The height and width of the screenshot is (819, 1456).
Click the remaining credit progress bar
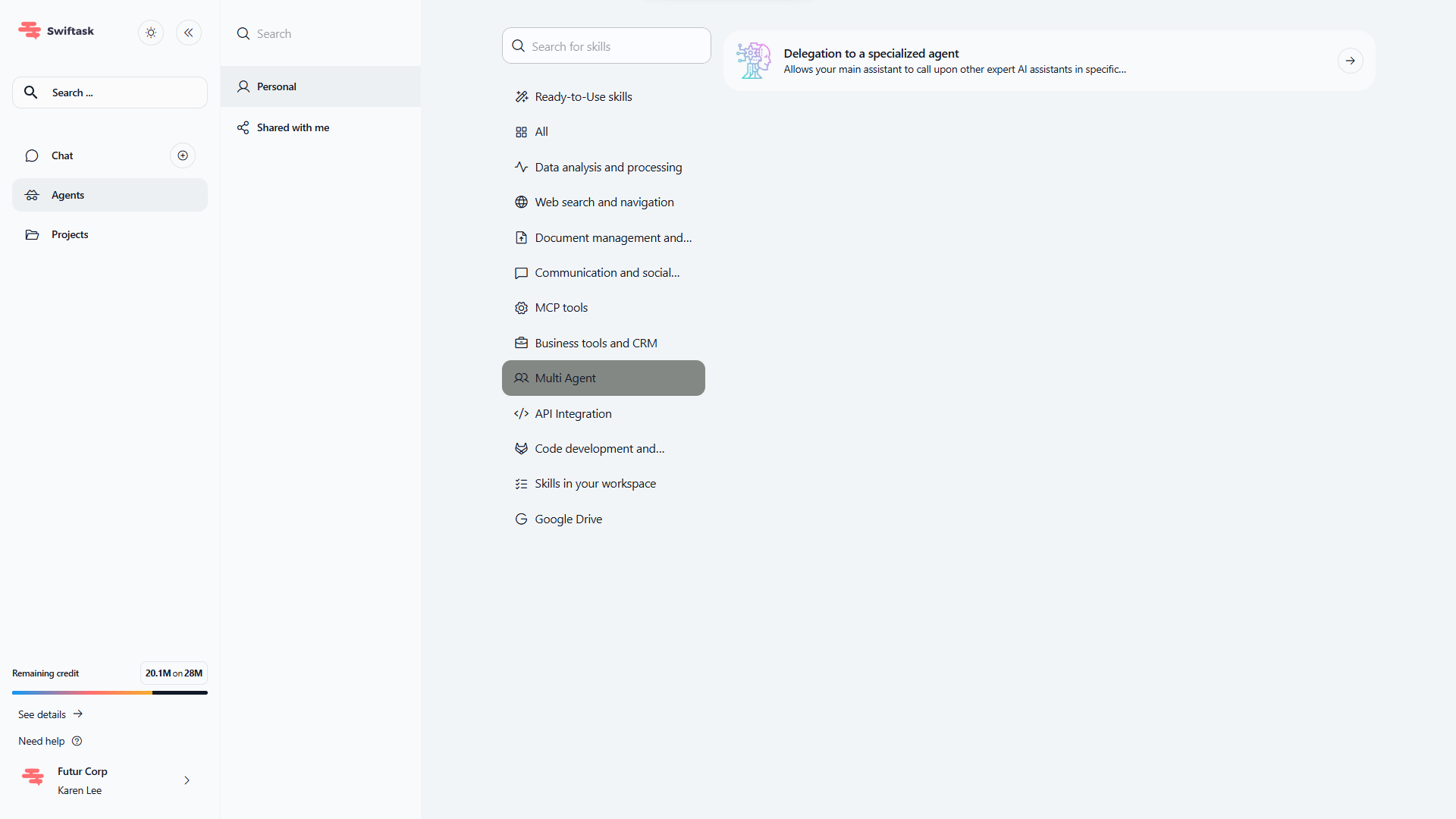[x=110, y=692]
